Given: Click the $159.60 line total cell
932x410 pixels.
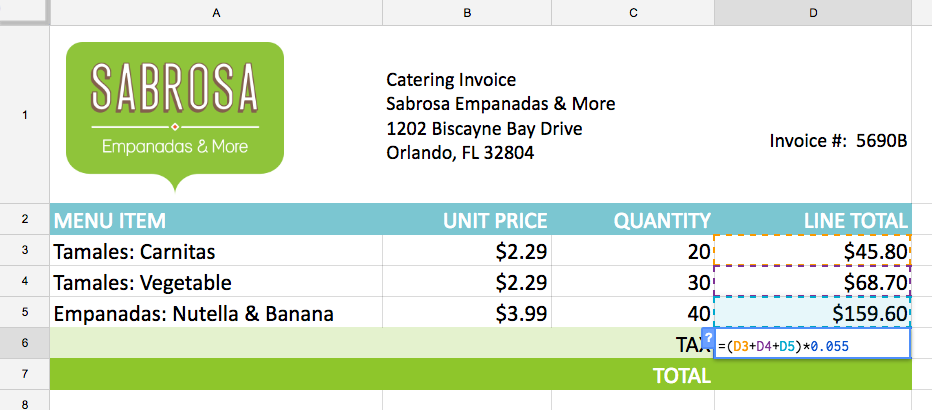Looking at the screenshot, I should pos(813,314).
